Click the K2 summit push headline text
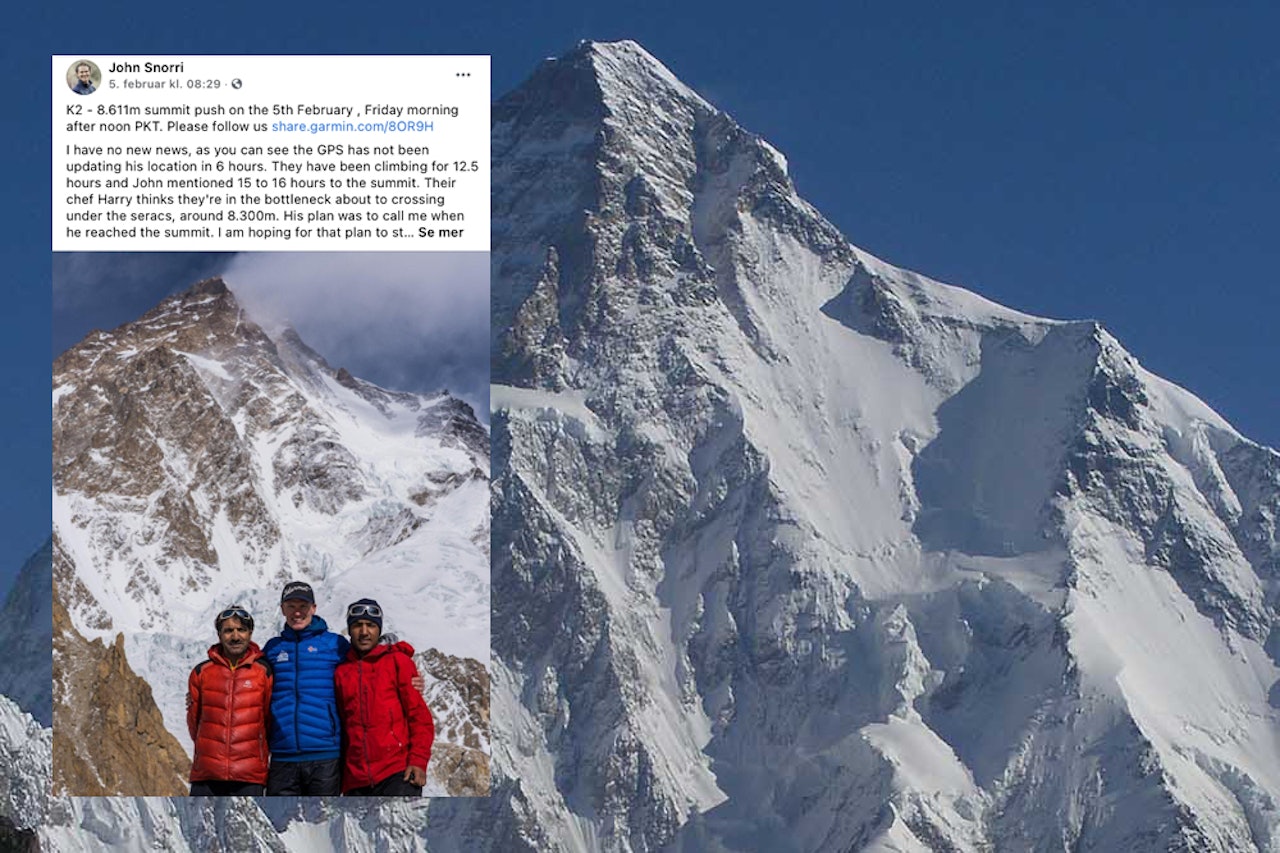The width and height of the screenshot is (1280, 853). click(262, 118)
